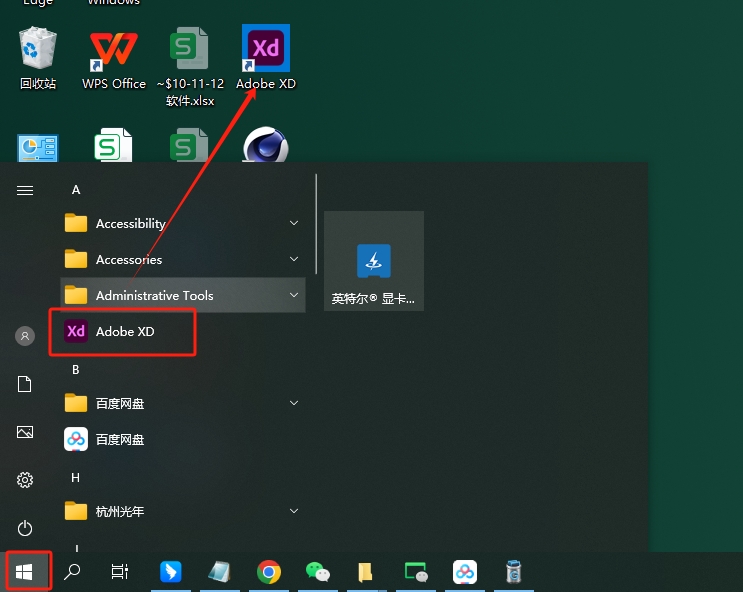Open the user account icon in Start menu
This screenshot has width=743, height=592.
coord(25,336)
